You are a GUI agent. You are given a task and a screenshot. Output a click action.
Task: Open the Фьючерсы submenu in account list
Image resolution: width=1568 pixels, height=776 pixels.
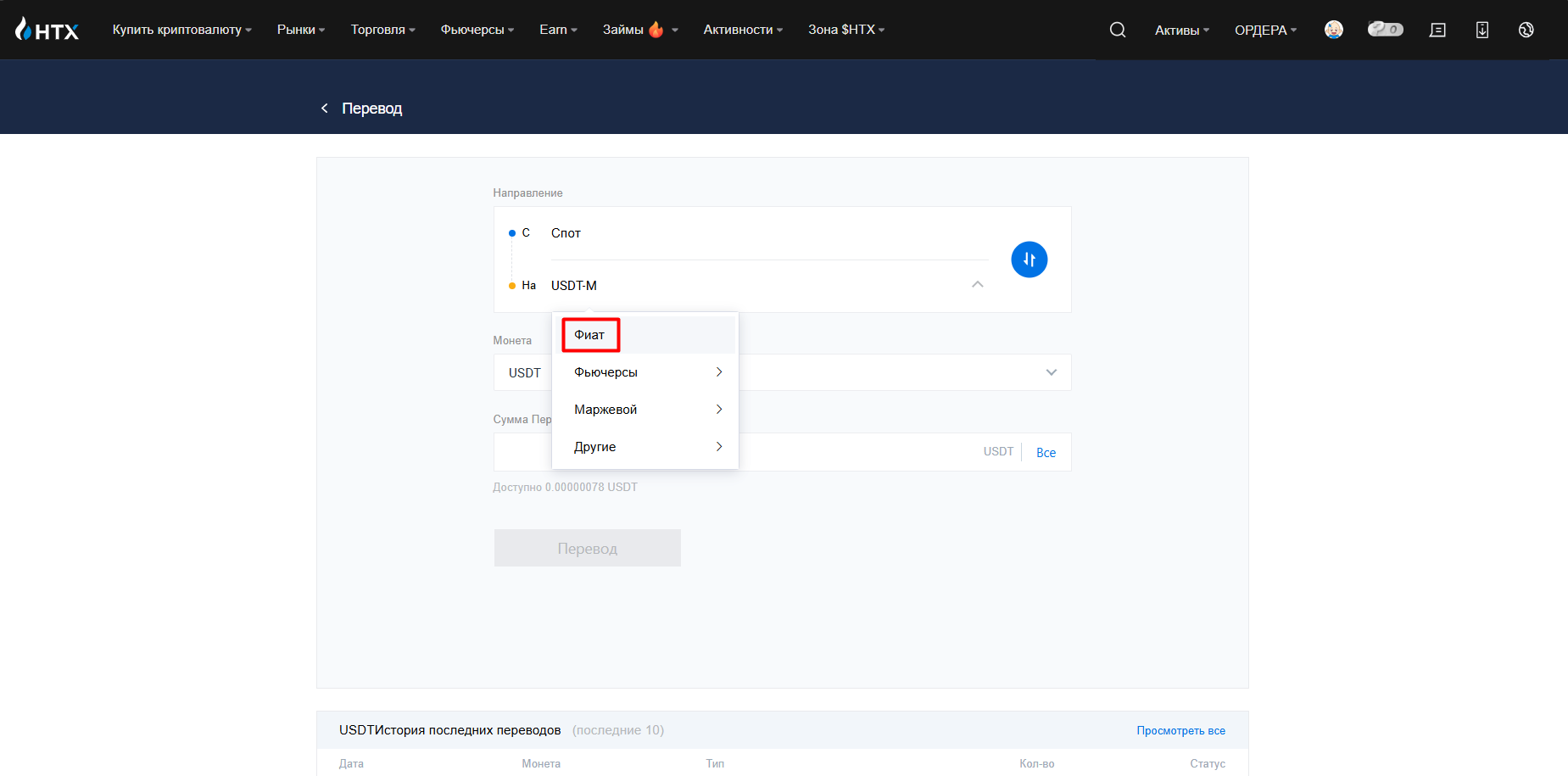pos(644,372)
